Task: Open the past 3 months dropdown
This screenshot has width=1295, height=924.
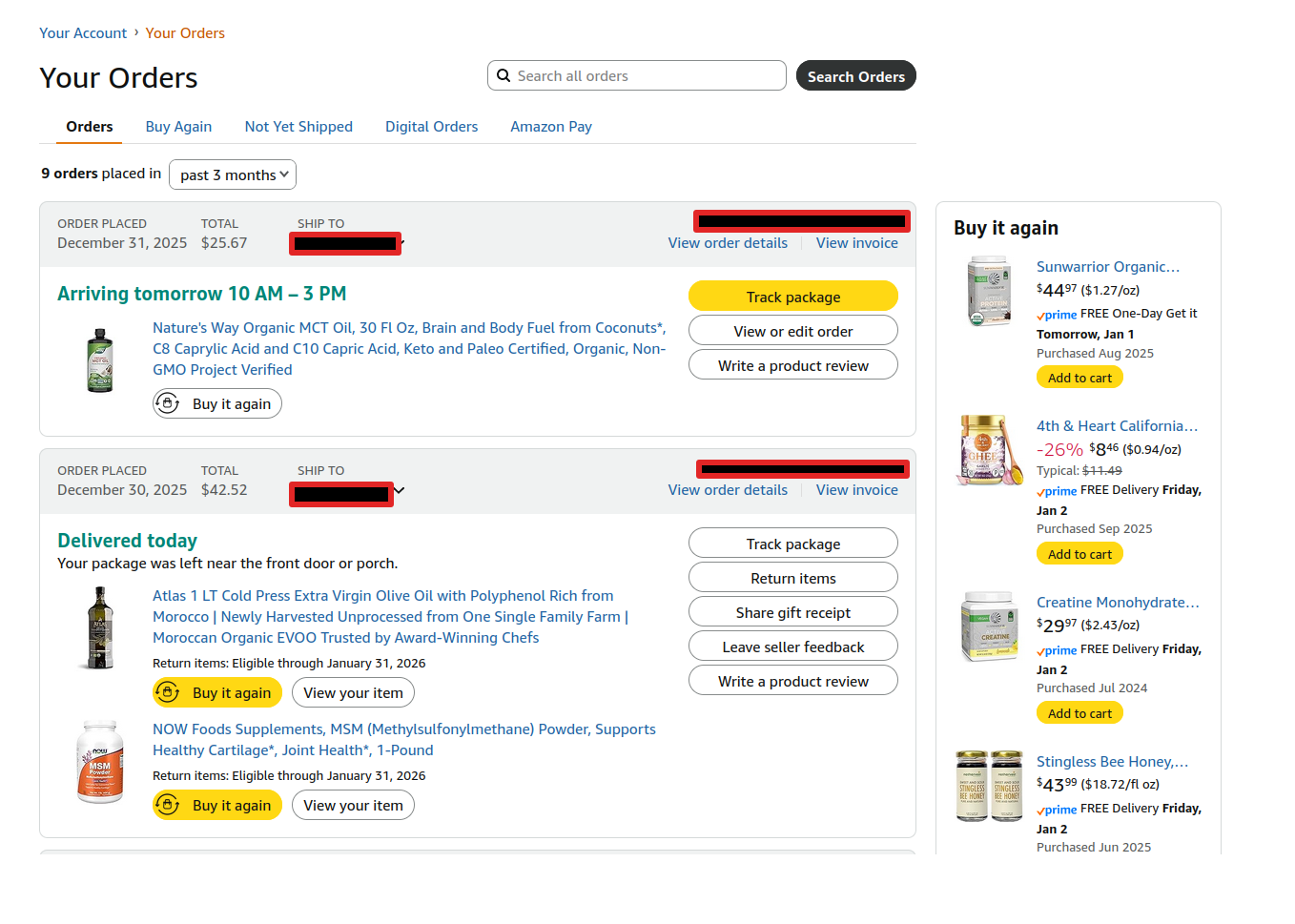Action: point(233,175)
